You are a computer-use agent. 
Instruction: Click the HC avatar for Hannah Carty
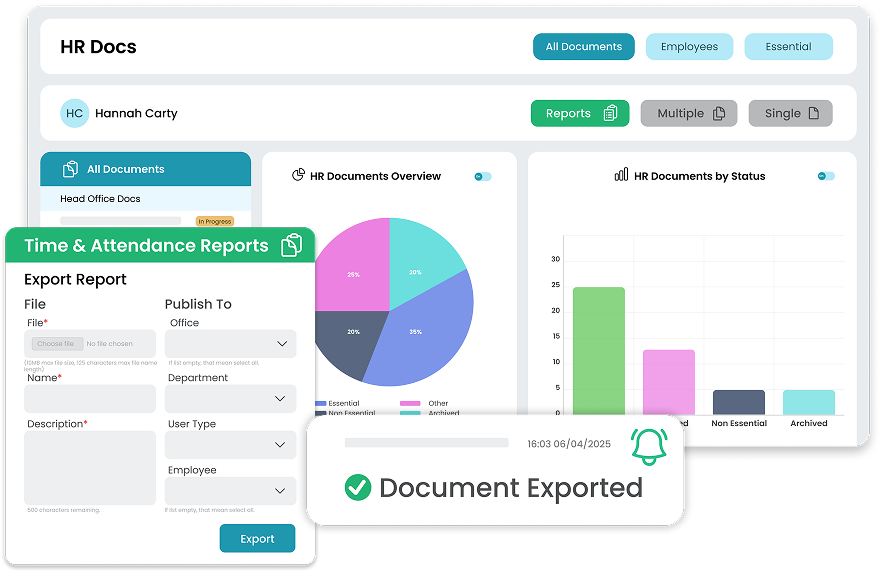pyautogui.click(x=74, y=113)
